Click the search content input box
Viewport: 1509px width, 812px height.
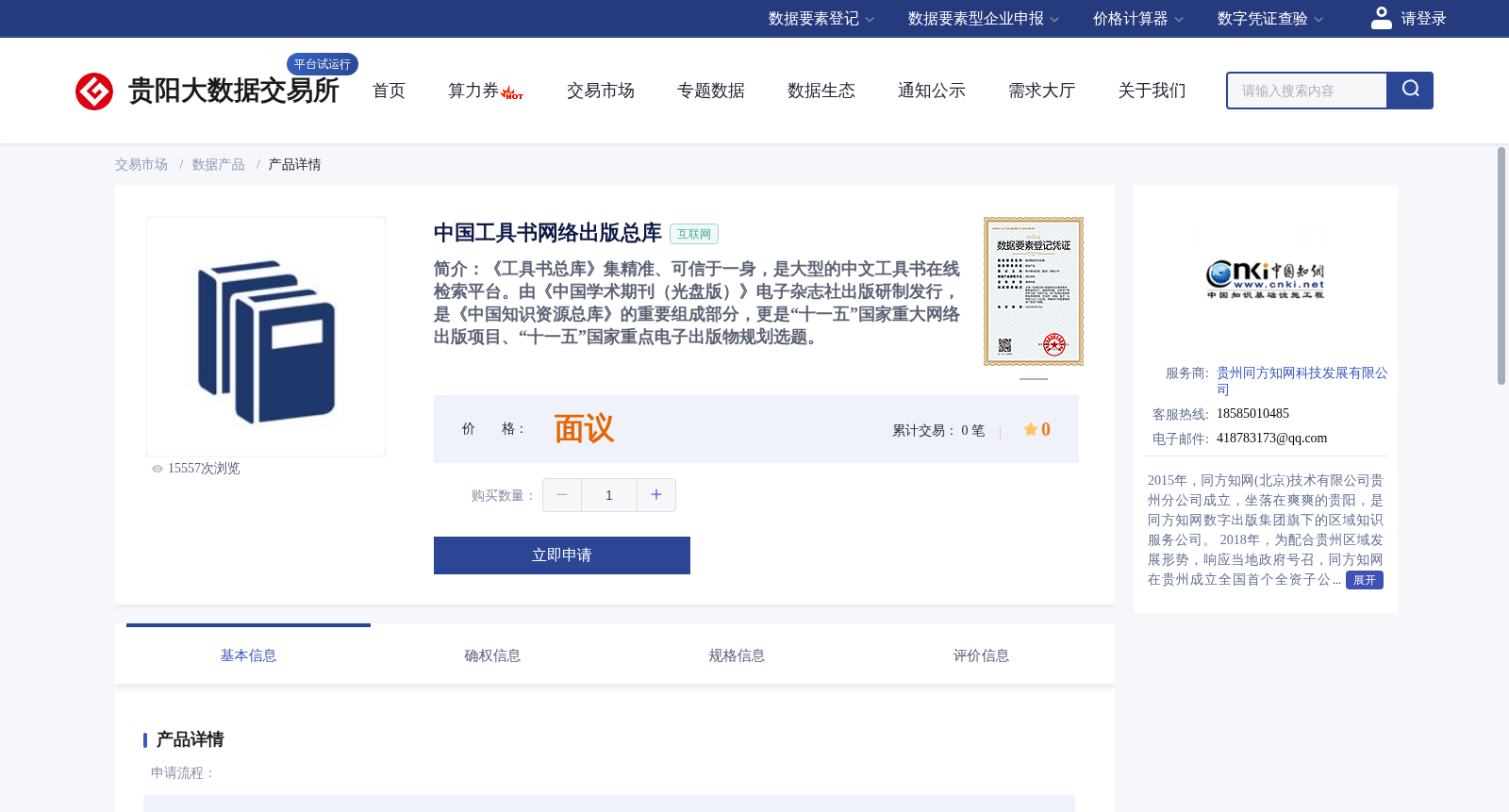[x=1307, y=91]
